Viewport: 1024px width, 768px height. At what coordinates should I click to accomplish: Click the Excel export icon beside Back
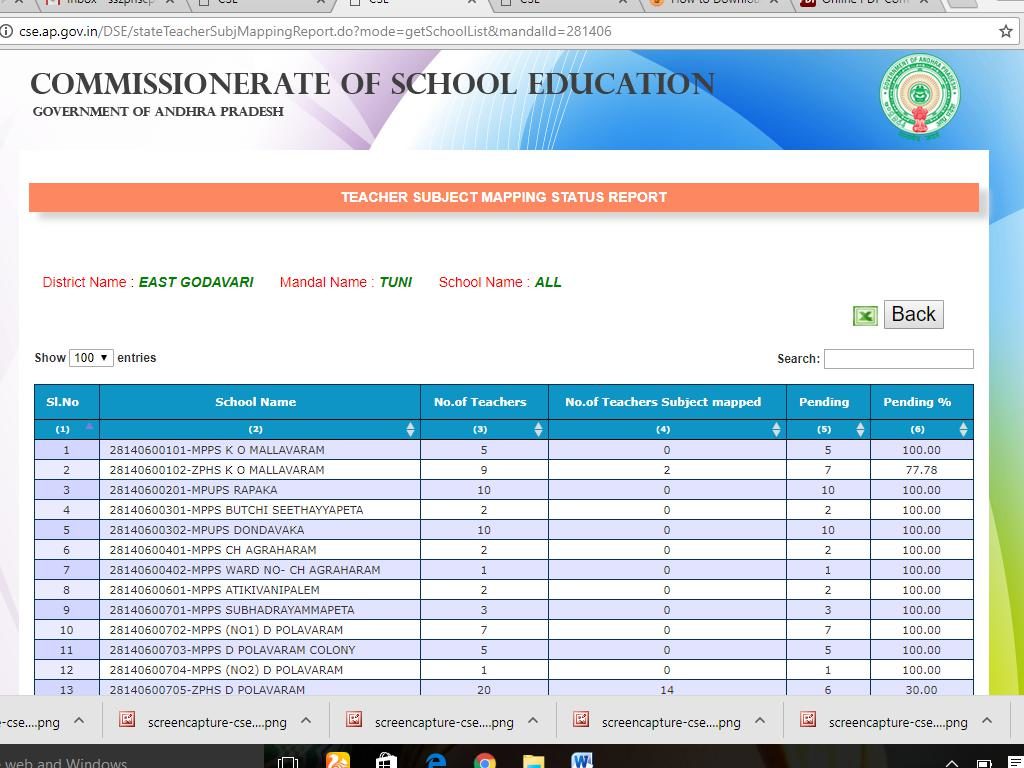864,314
